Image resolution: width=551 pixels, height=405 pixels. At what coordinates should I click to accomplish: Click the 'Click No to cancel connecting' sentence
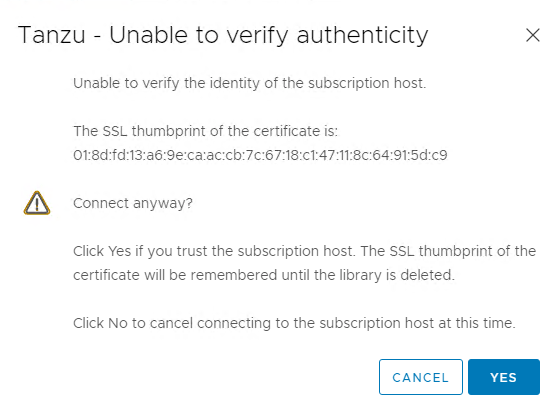[294, 323]
